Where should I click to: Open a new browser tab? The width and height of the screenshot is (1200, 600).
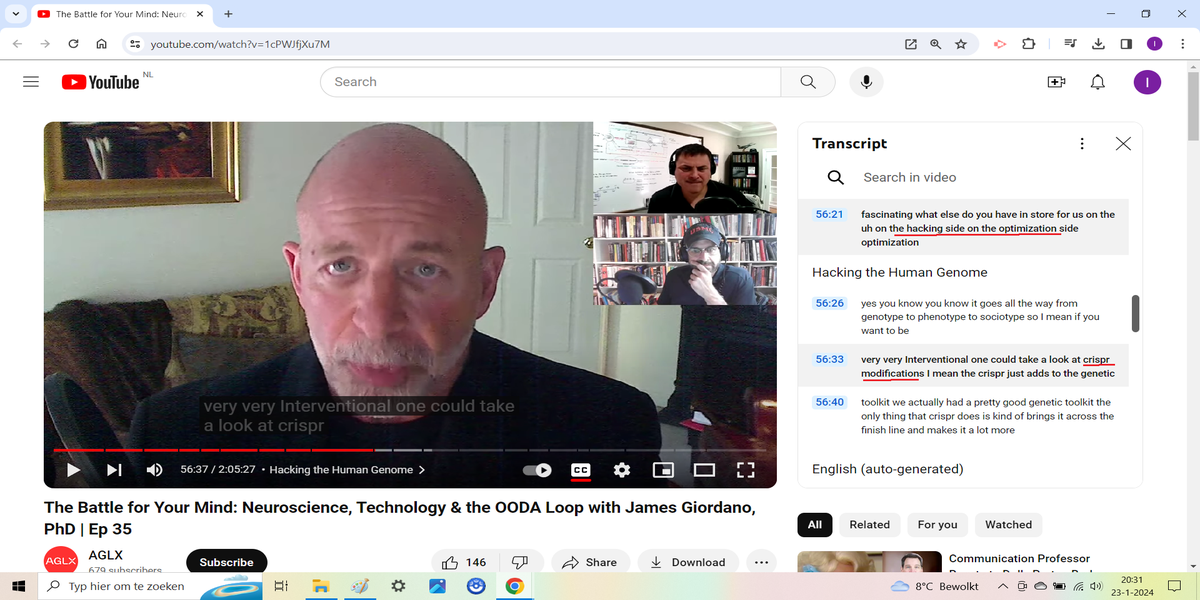[228, 14]
